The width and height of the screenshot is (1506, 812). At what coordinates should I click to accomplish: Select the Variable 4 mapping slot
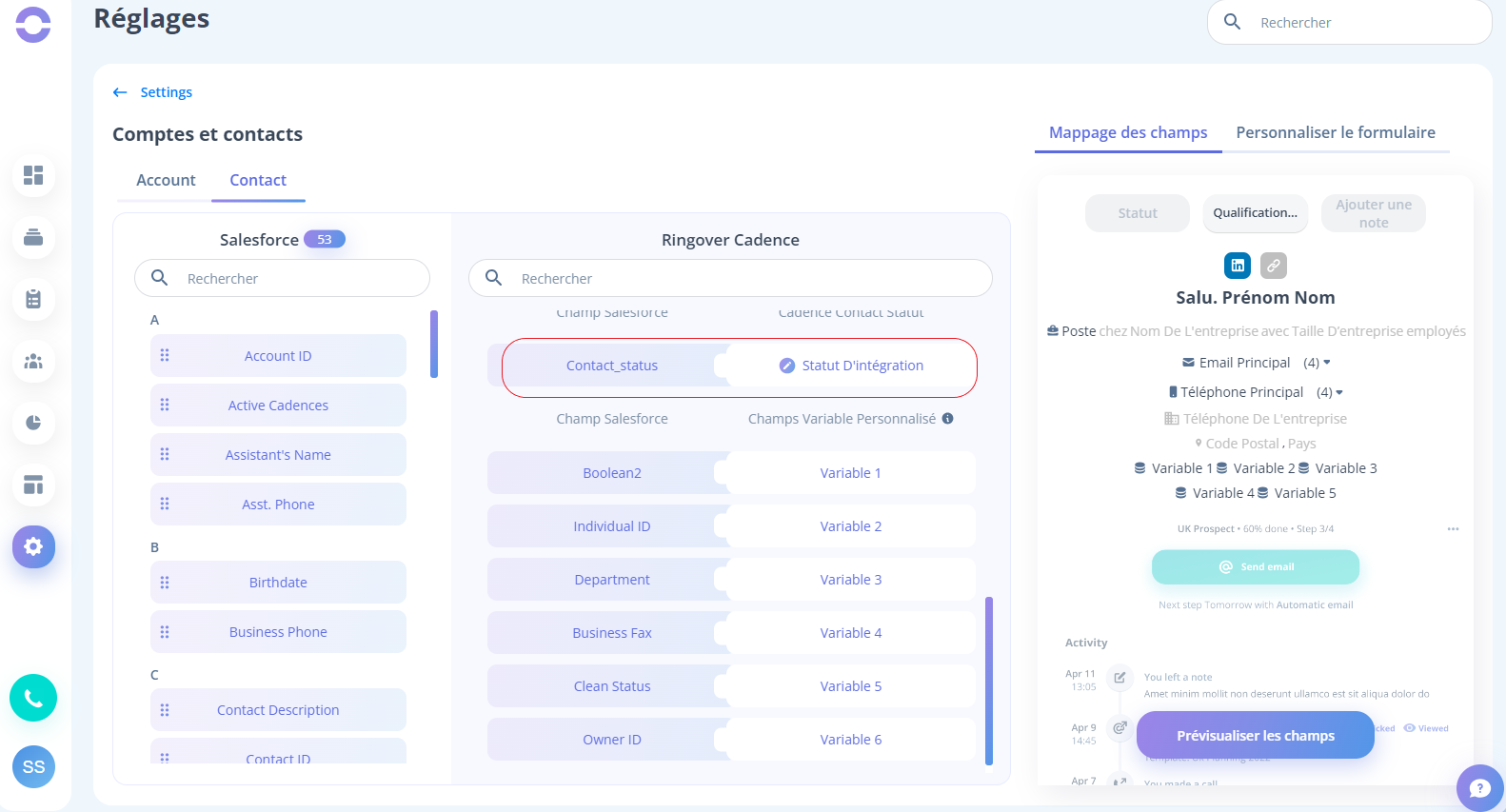[x=851, y=633]
